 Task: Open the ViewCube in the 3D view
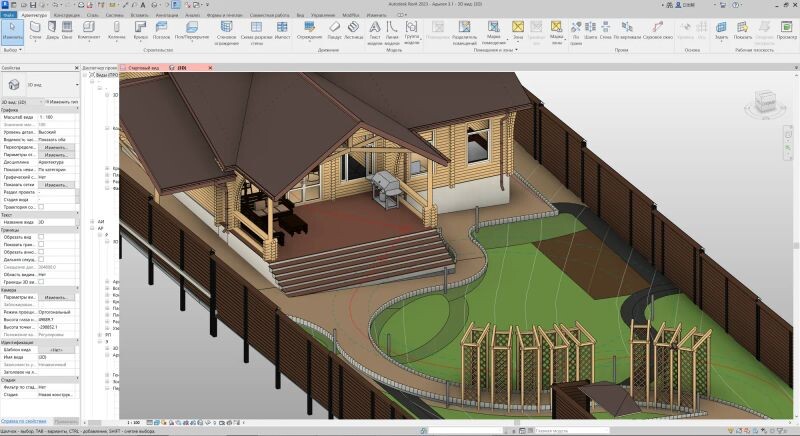(x=764, y=99)
